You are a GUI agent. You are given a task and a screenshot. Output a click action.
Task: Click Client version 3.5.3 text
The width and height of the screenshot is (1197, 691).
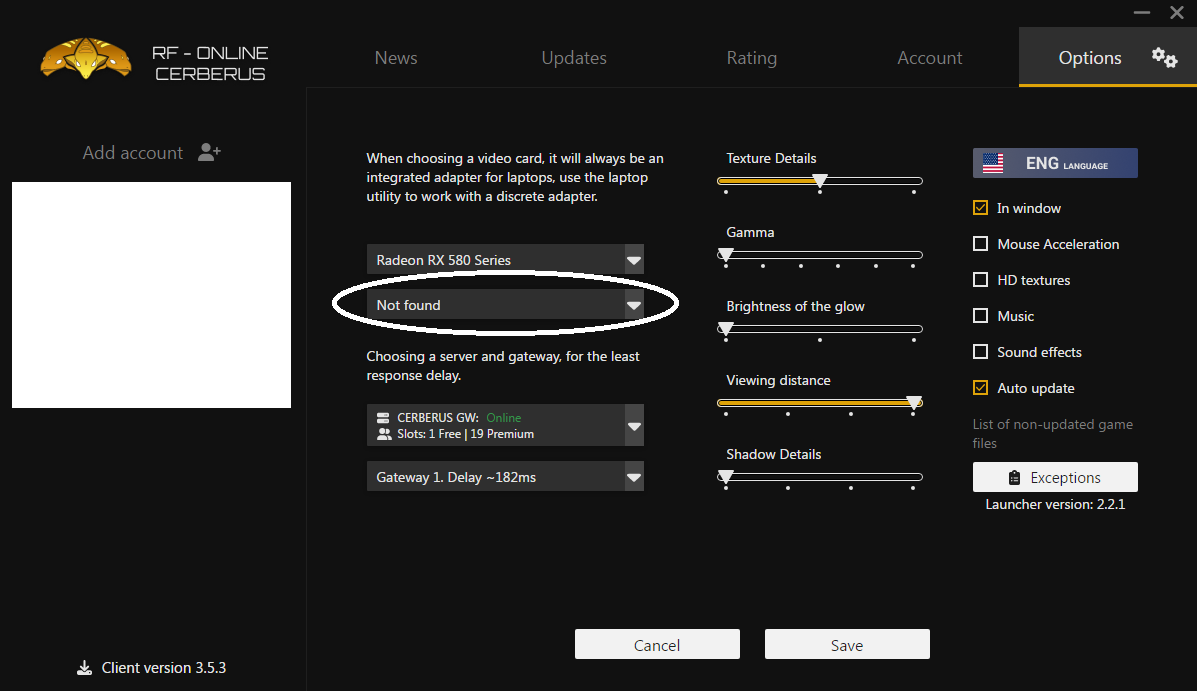[x=163, y=668]
